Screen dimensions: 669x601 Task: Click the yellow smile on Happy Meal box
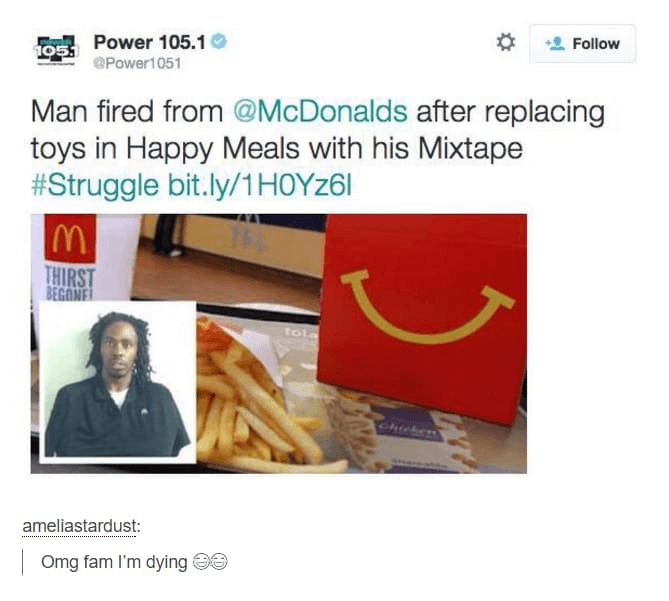(427, 307)
